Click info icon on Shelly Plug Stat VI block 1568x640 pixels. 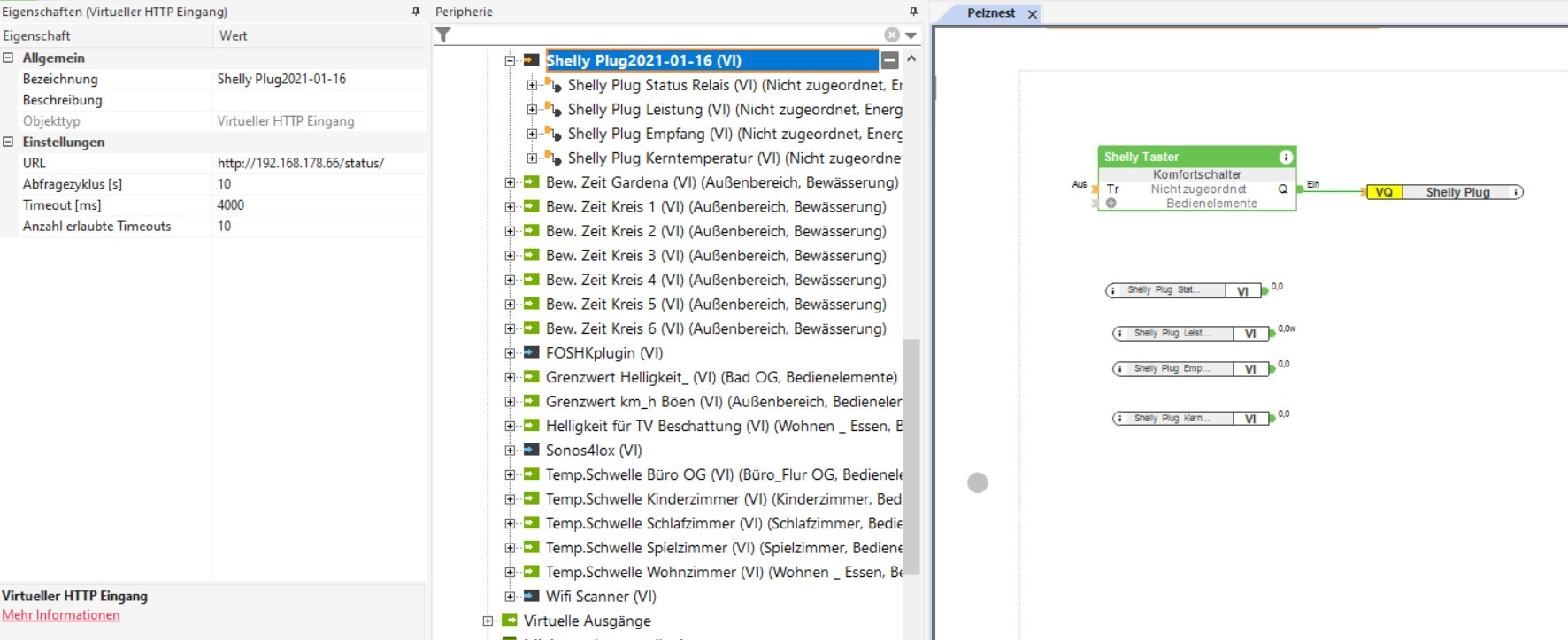click(1113, 290)
